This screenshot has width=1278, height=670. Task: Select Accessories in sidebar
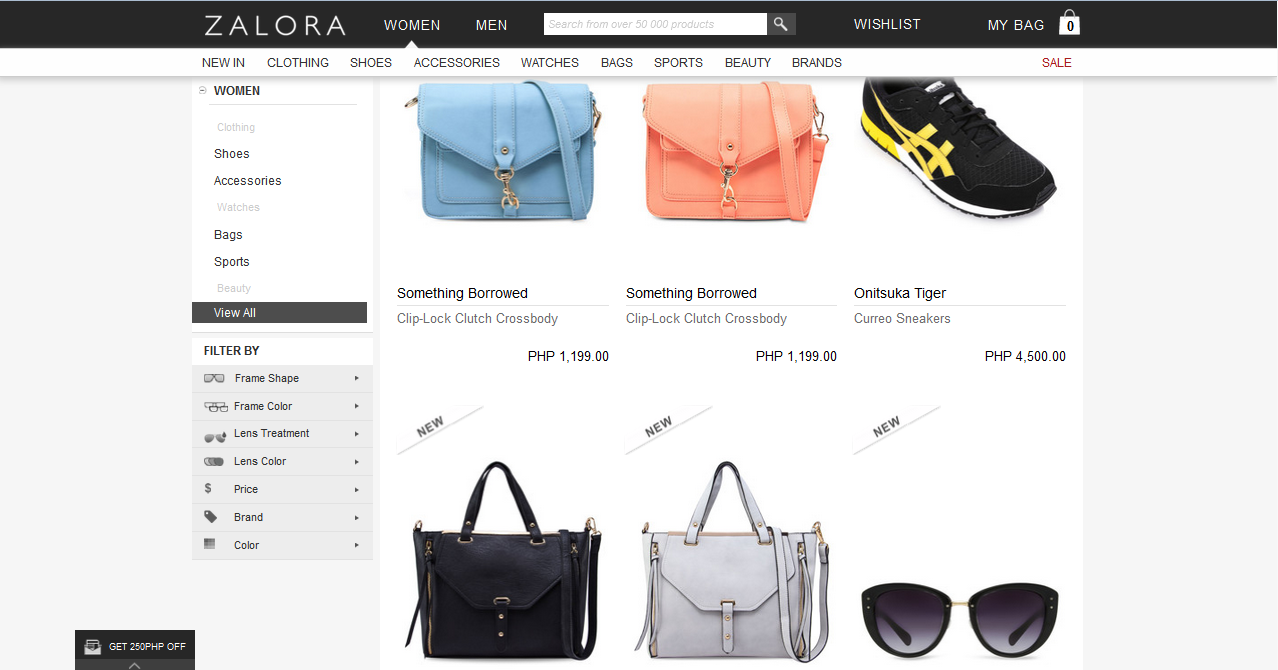click(x=248, y=181)
